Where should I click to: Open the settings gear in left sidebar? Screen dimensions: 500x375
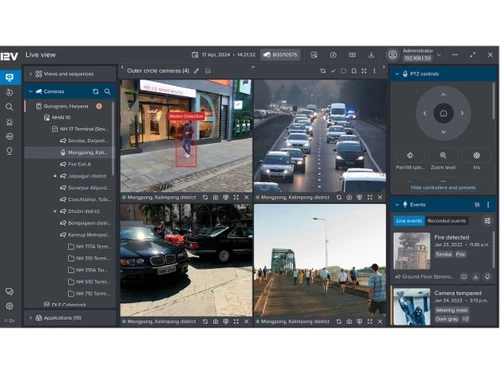[x=9, y=306]
